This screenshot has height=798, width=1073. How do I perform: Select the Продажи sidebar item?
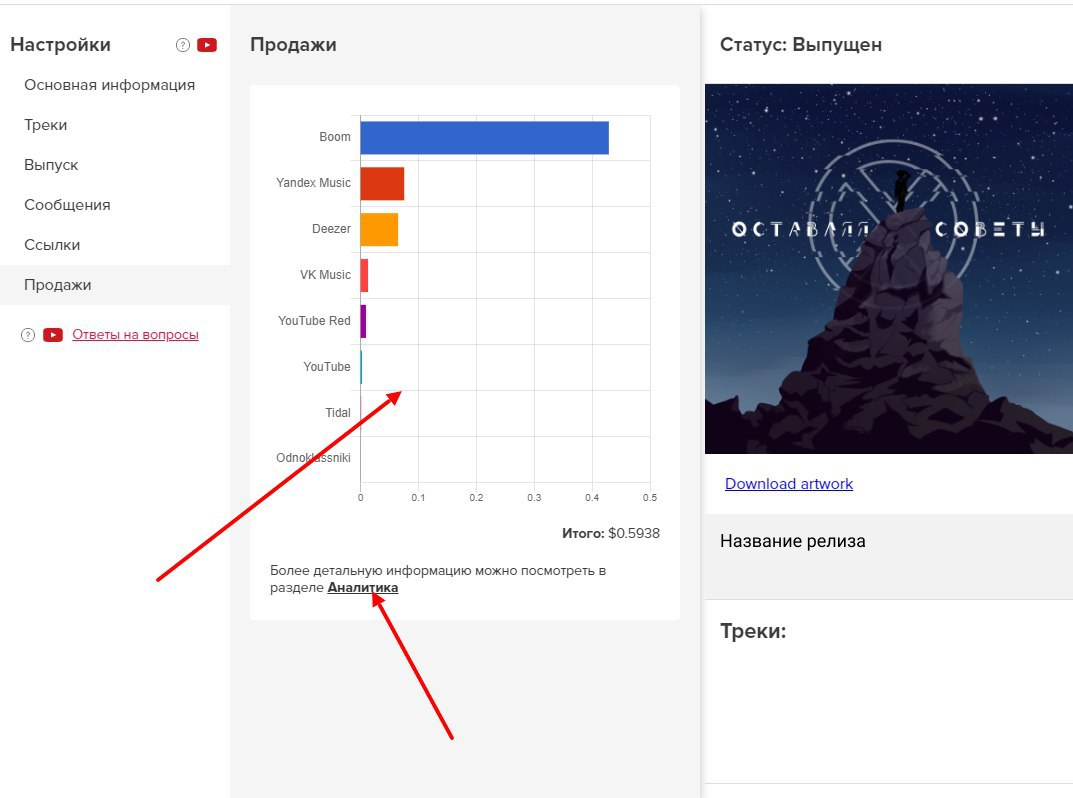point(115,285)
